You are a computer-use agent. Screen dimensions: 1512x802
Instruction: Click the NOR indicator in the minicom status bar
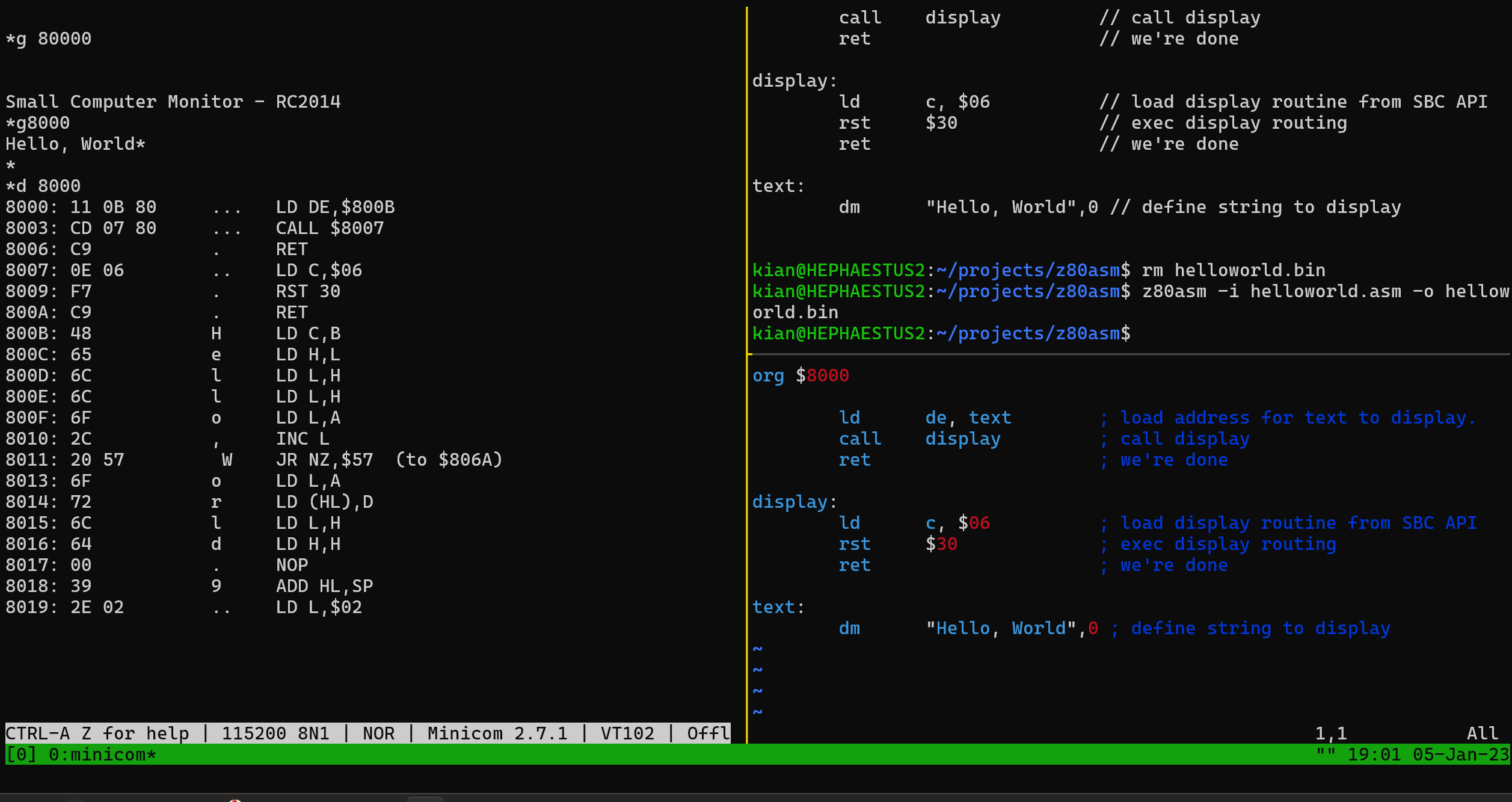[378, 733]
